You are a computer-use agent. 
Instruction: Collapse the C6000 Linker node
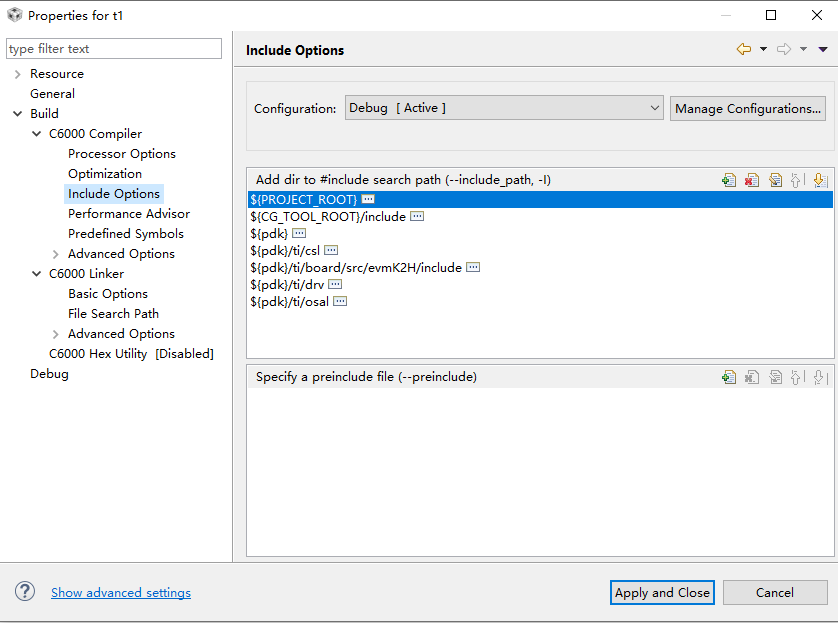37,274
